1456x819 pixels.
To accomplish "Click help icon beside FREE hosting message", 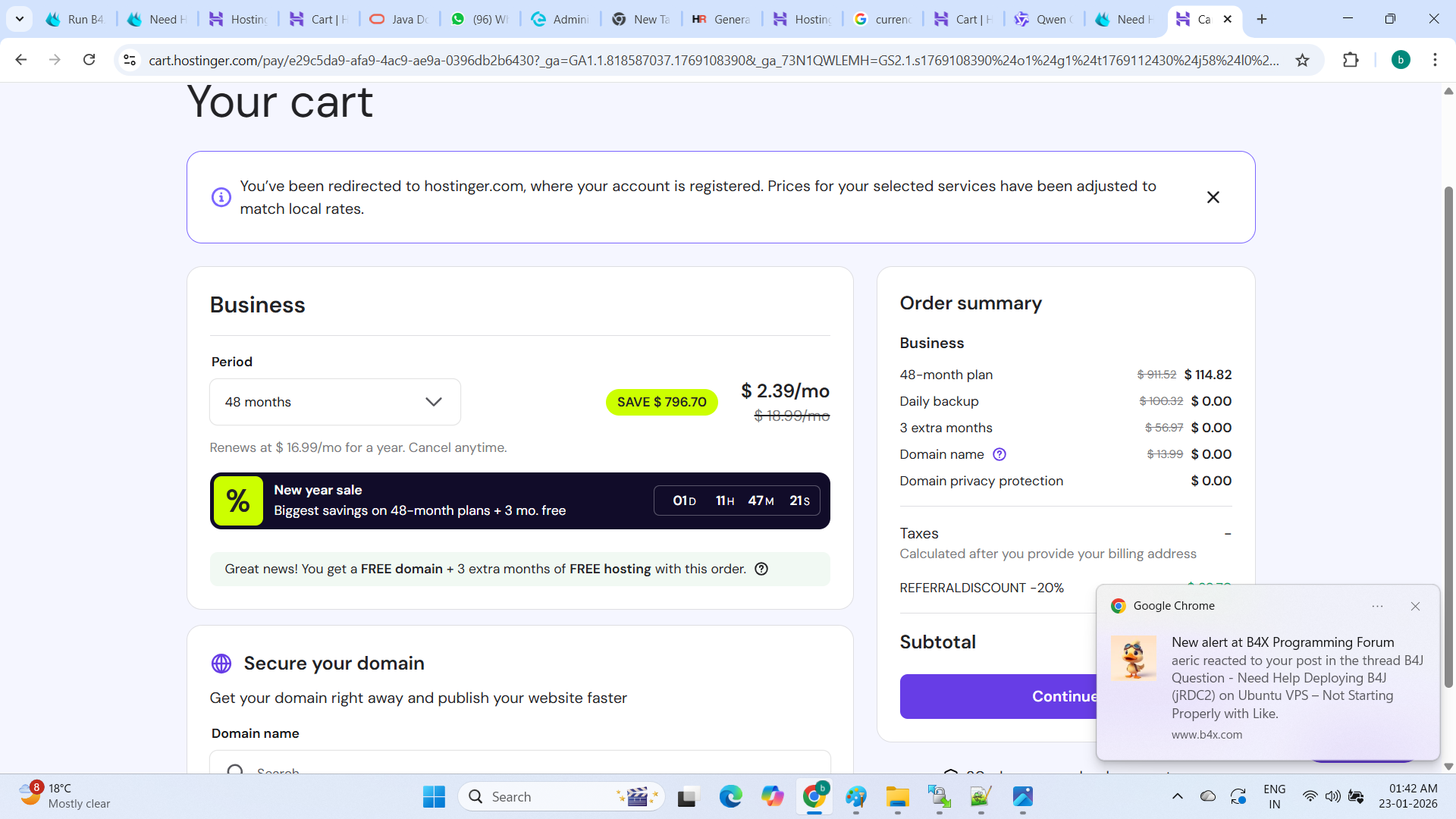I will coord(761,569).
